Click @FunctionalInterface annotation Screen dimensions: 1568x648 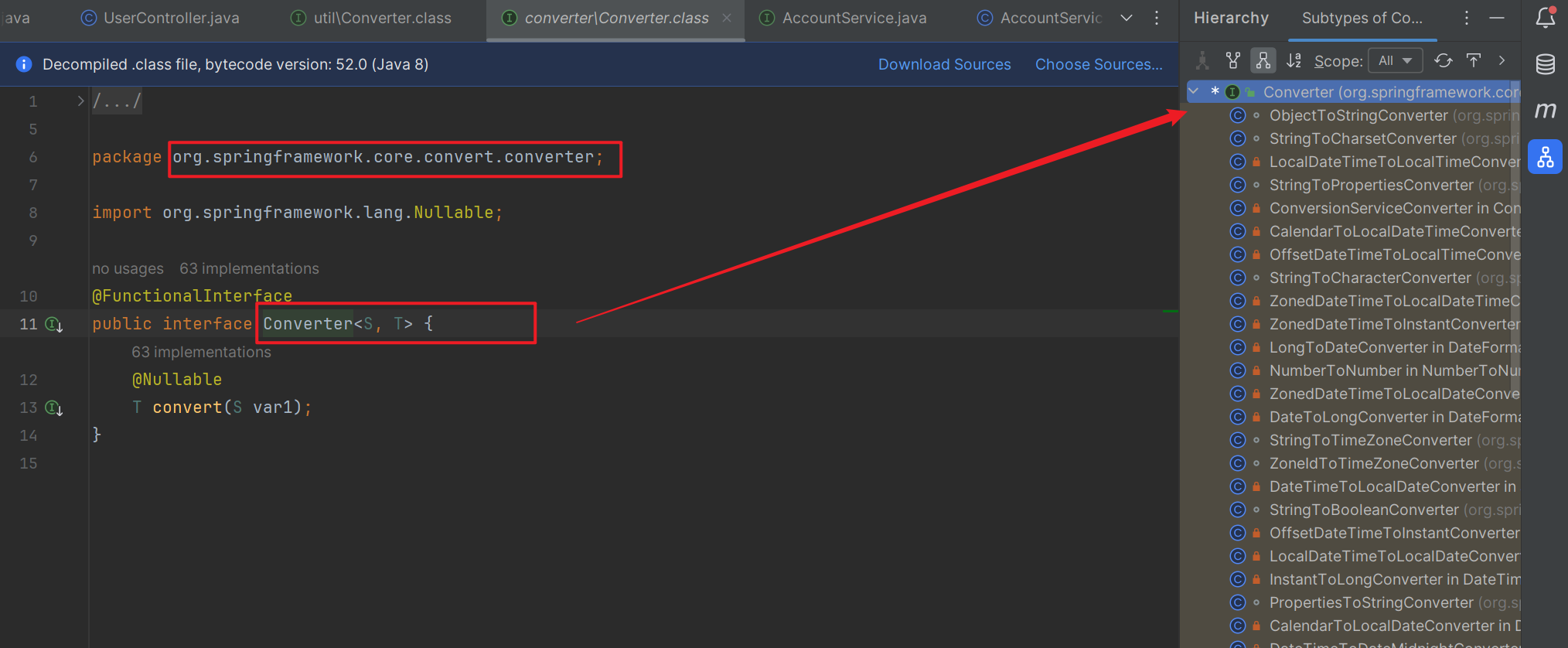(x=193, y=296)
